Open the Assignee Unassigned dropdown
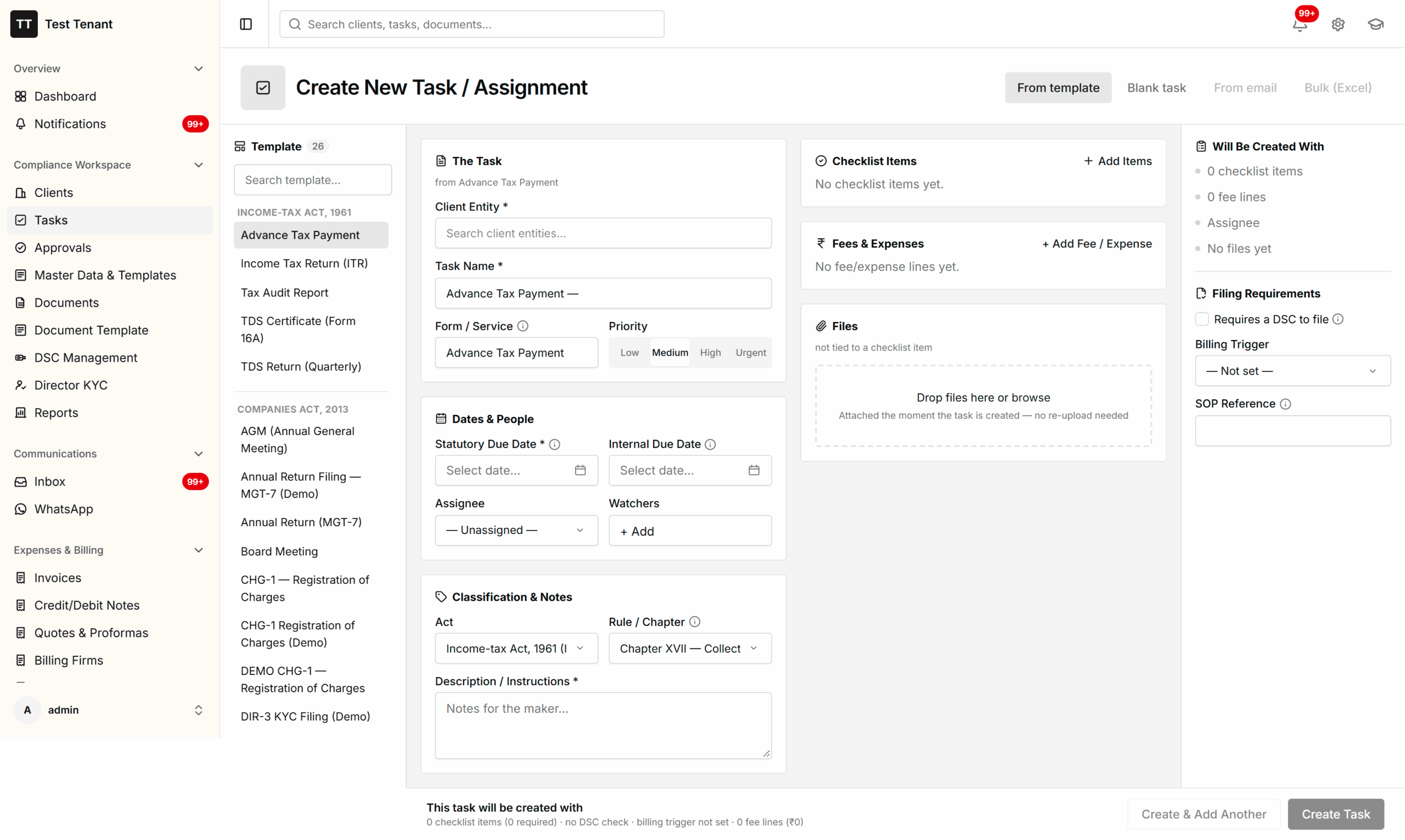This screenshot has height=840, width=1405. click(x=516, y=531)
